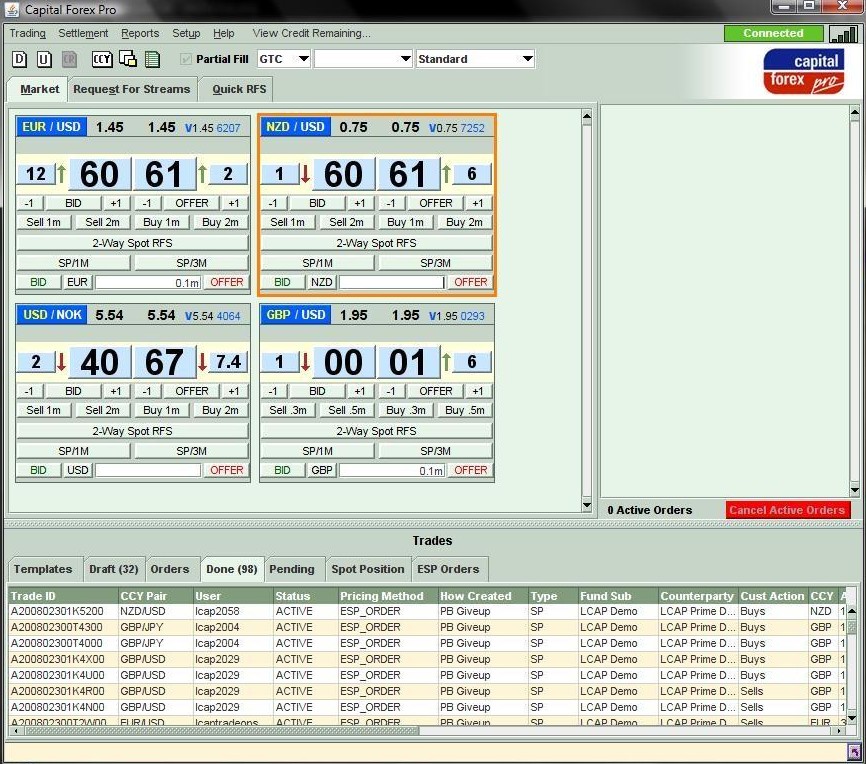Select the Market tab
866x764 pixels.
coord(39,89)
